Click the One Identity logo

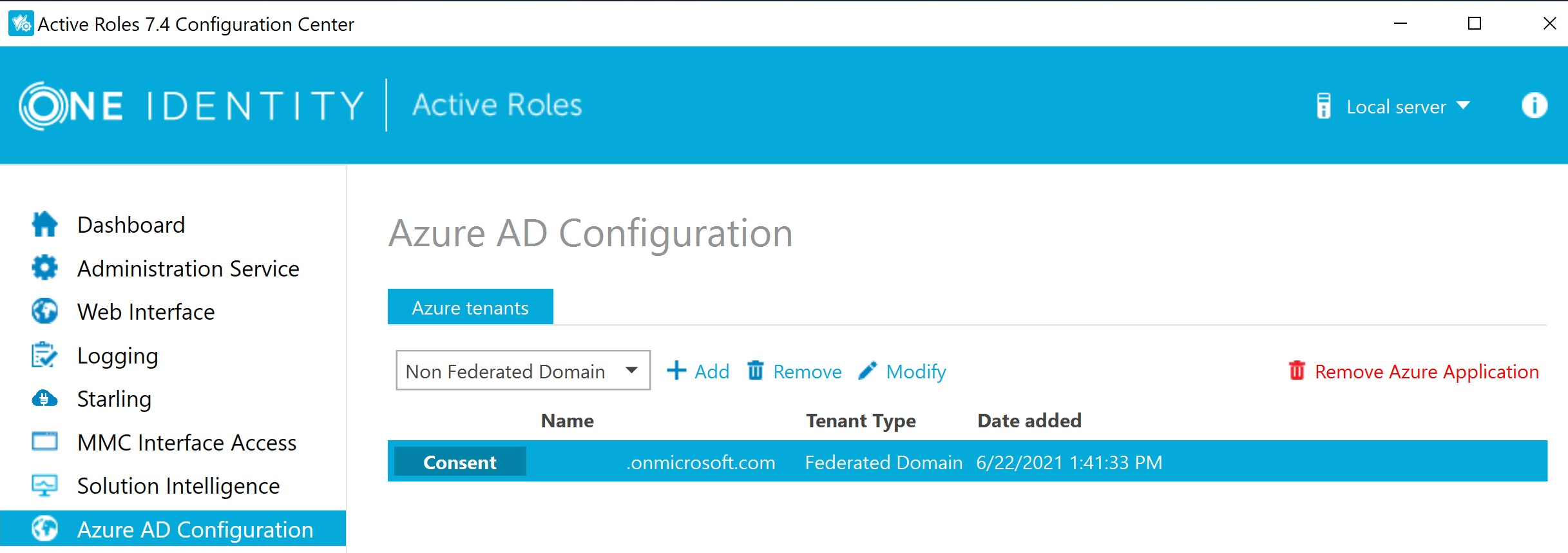point(192,106)
